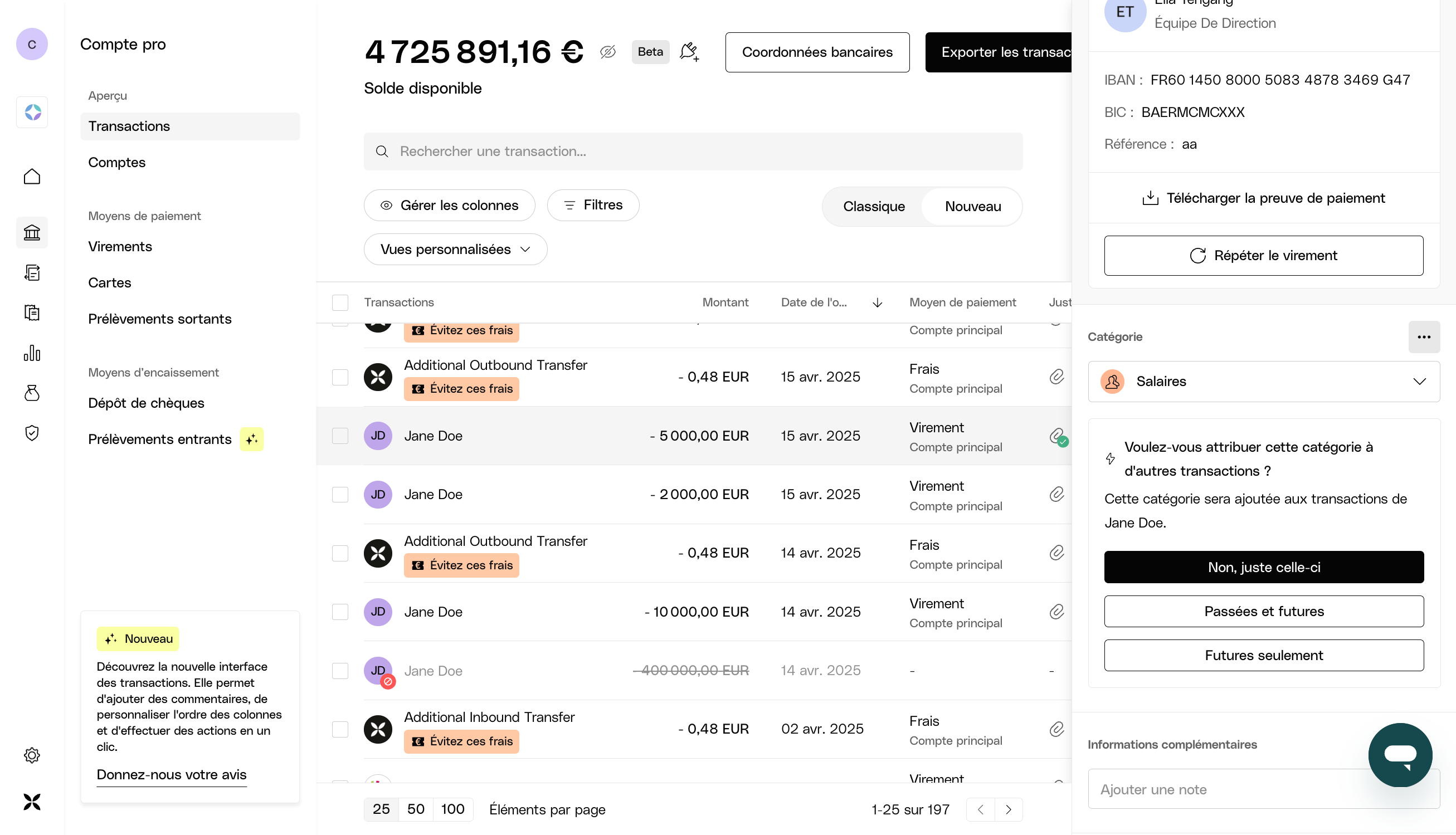The height and width of the screenshot is (835, 1456).
Task: Open Virements in the side menu
Action: click(120, 247)
